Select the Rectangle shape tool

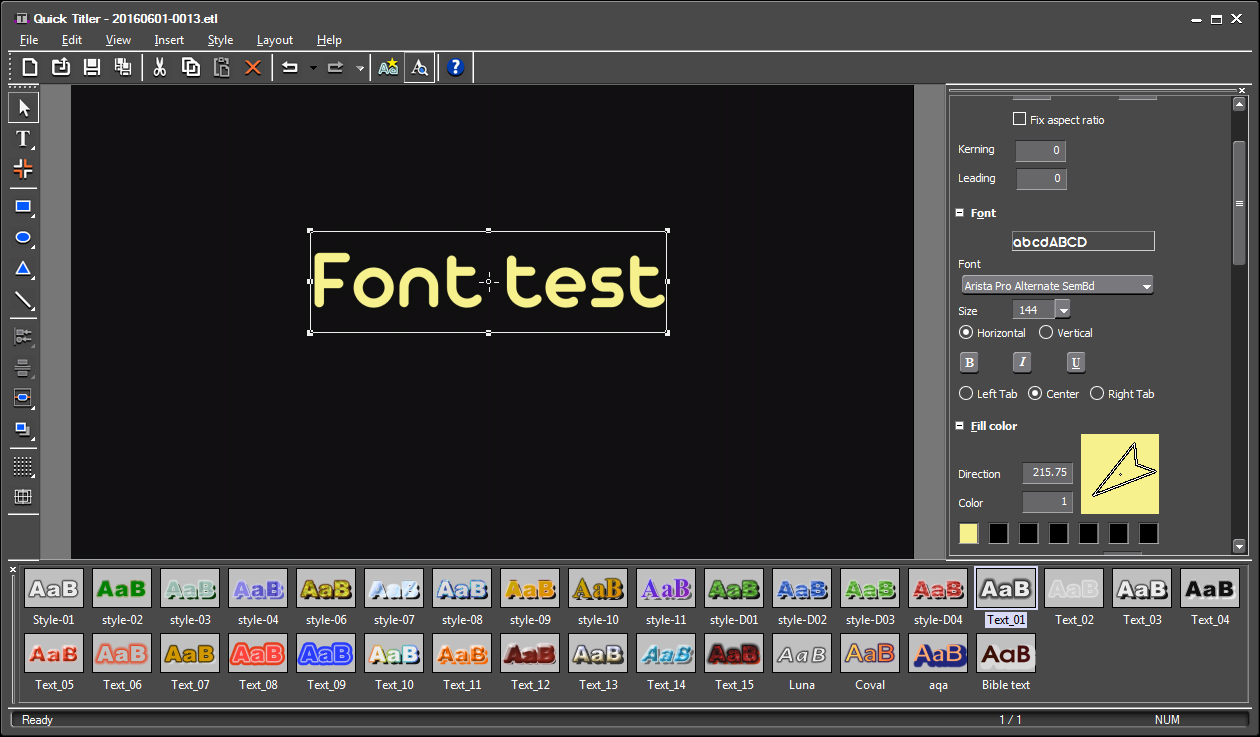[x=23, y=207]
